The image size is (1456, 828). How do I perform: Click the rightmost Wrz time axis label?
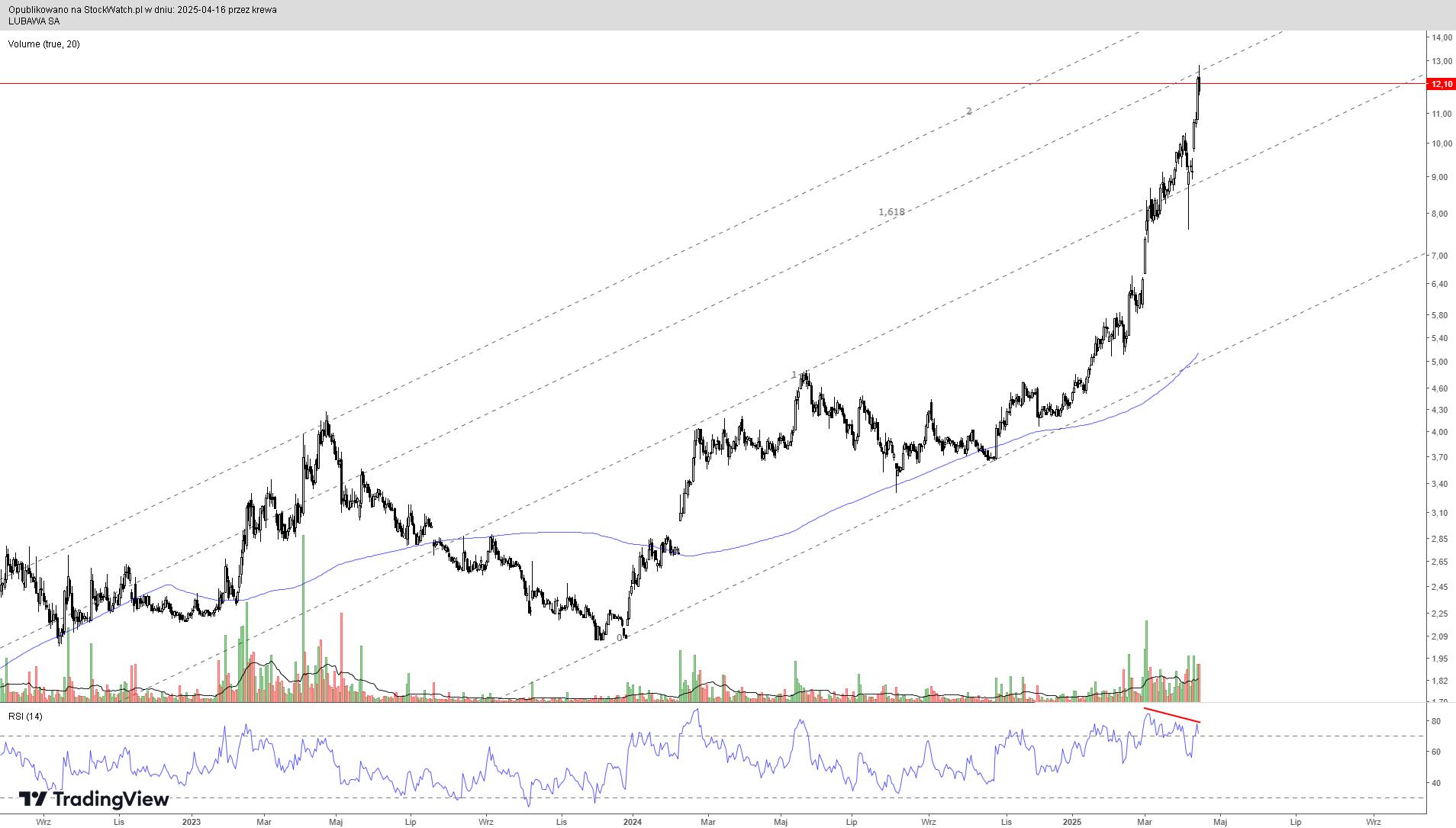coord(1374,822)
